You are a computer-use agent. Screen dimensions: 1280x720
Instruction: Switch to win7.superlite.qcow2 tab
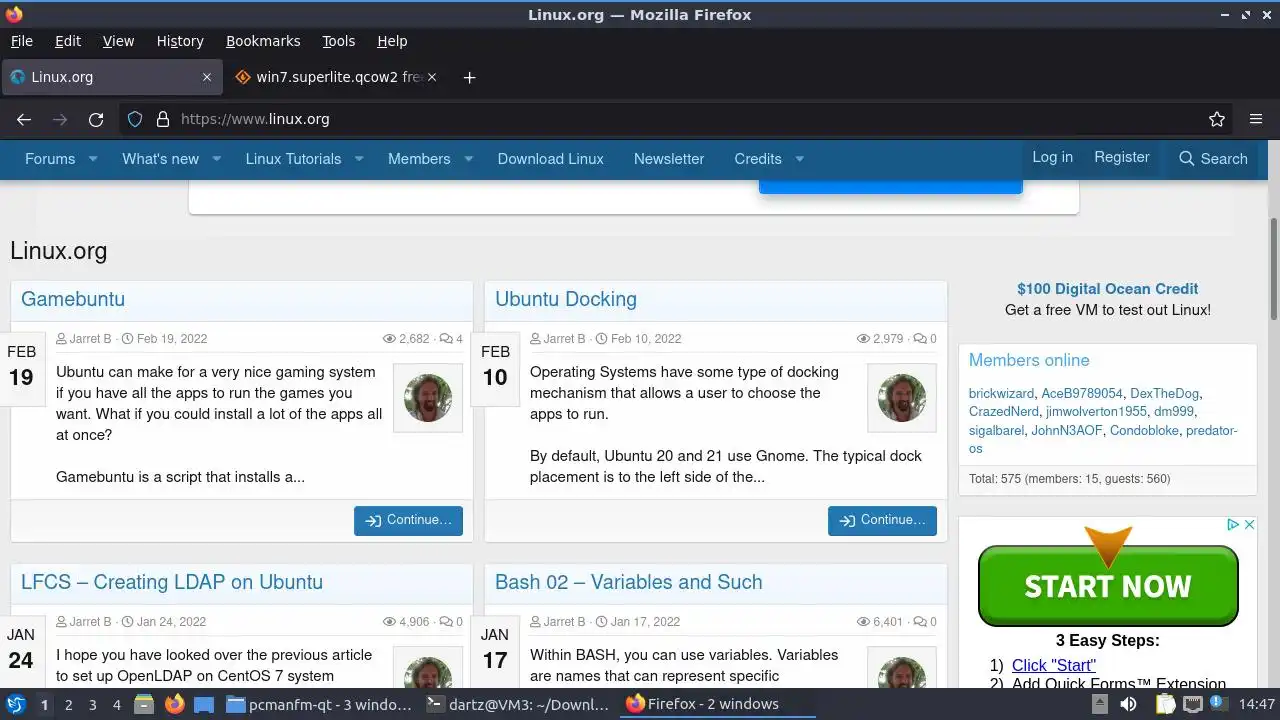coord(336,77)
